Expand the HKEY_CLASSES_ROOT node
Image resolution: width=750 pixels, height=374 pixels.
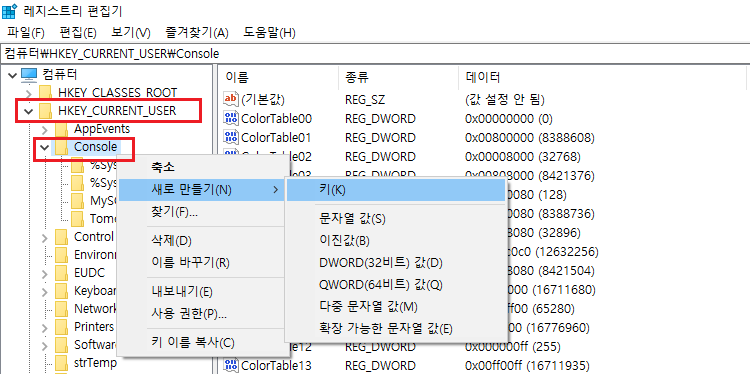click(x=29, y=93)
